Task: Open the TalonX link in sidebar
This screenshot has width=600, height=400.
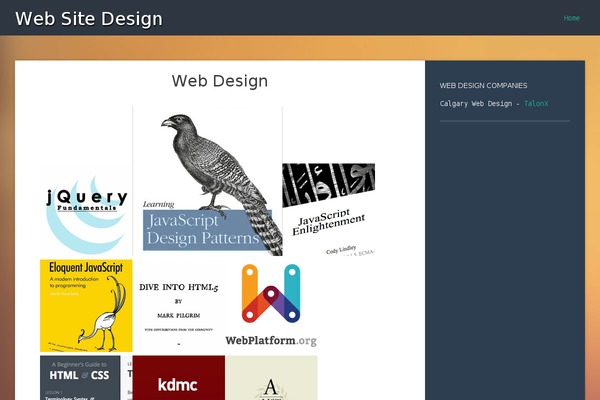Action: pyautogui.click(x=536, y=103)
